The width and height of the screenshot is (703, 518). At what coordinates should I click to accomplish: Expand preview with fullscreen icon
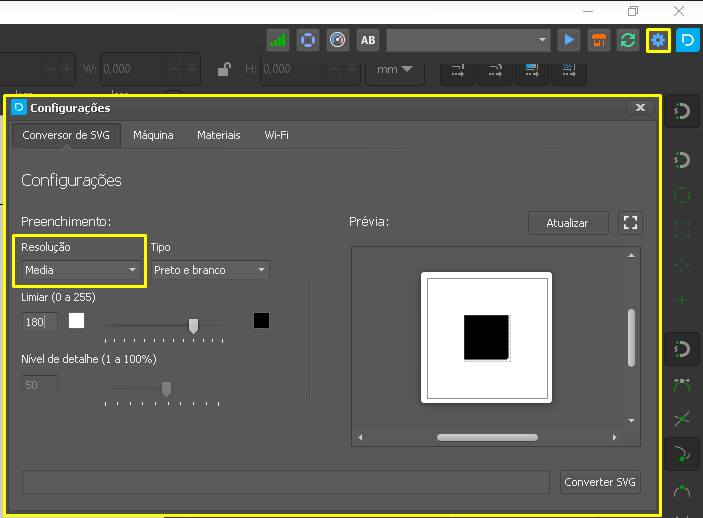[630, 223]
